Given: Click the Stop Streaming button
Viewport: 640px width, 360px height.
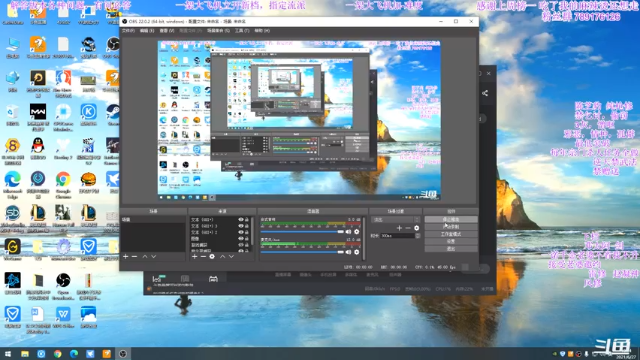Looking at the screenshot, I should [451, 219].
